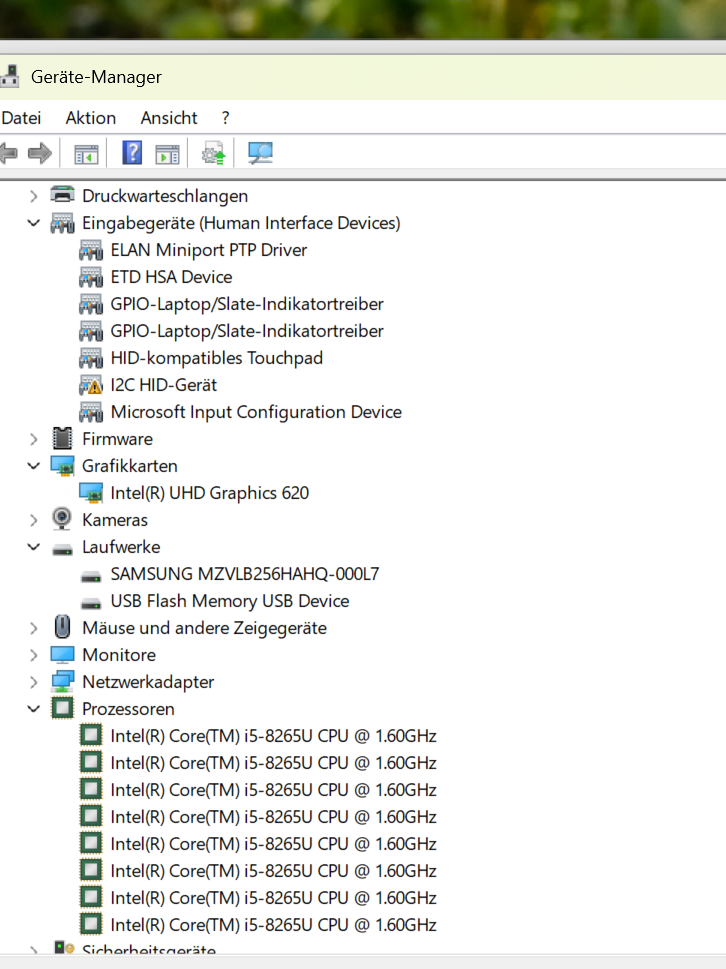Click the Back arrow toolbar button
This screenshot has height=969, width=726.
(x=9, y=153)
